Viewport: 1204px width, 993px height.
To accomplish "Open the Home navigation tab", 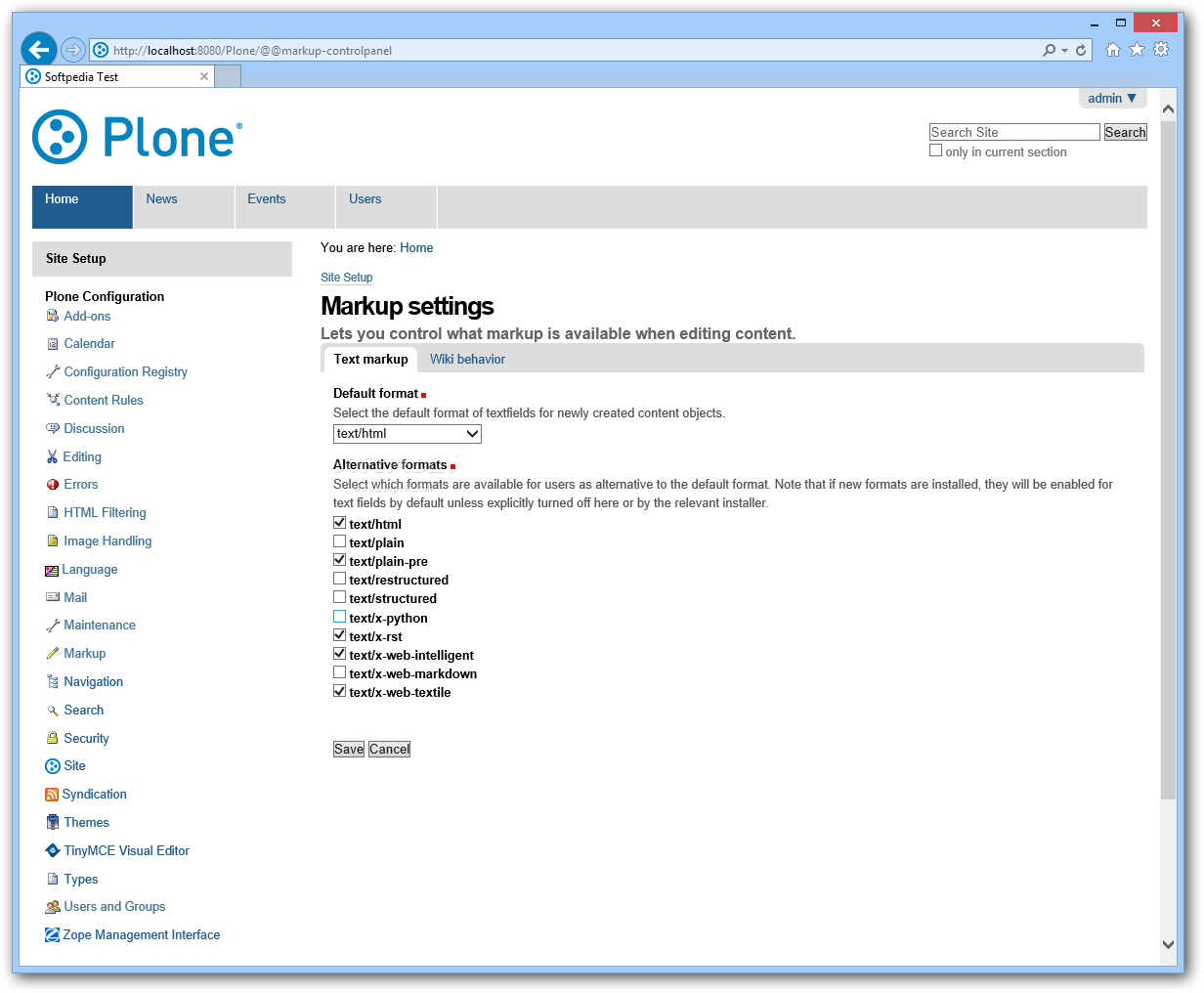I will coord(82,207).
